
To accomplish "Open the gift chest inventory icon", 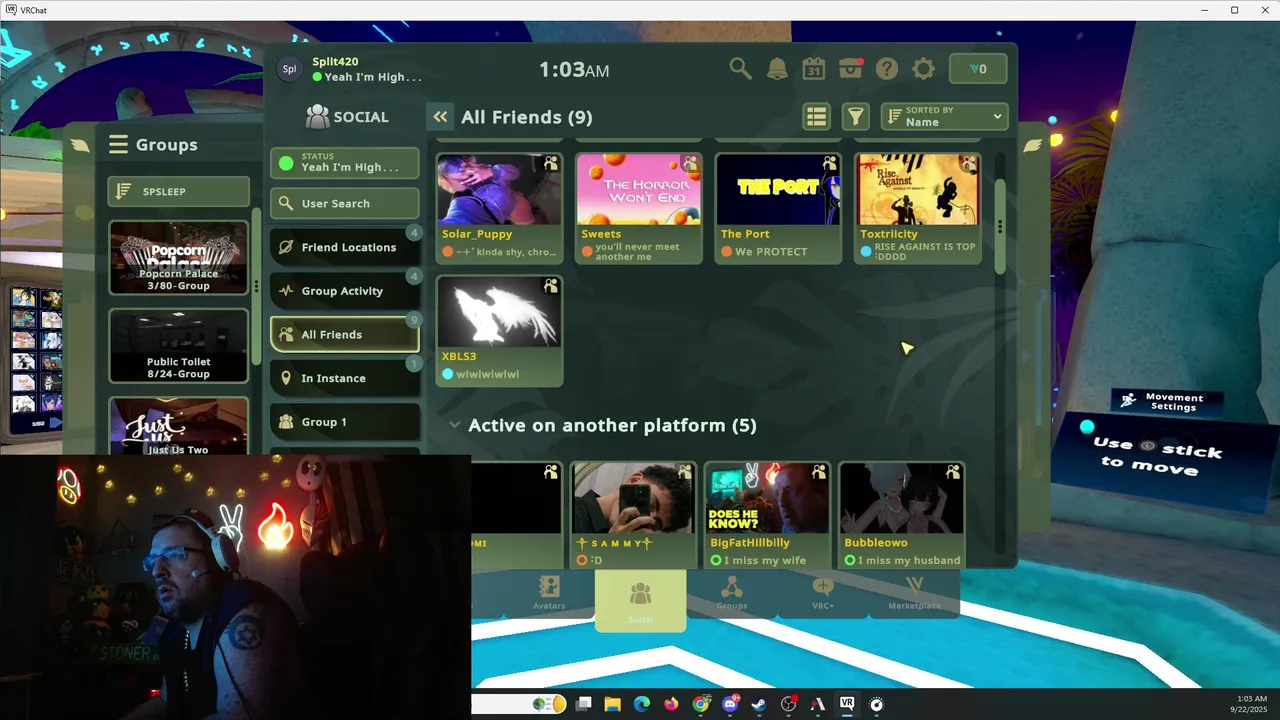I will (x=851, y=68).
